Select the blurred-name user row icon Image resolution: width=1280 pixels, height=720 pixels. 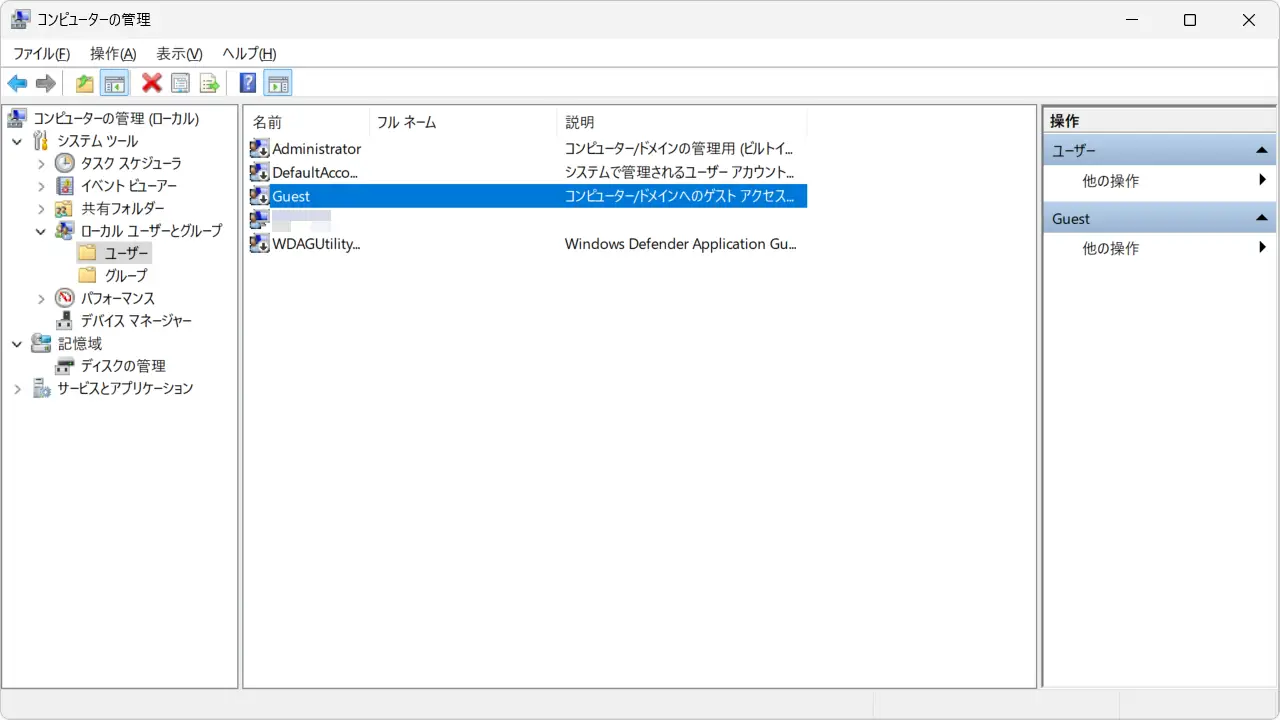pos(259,220)
